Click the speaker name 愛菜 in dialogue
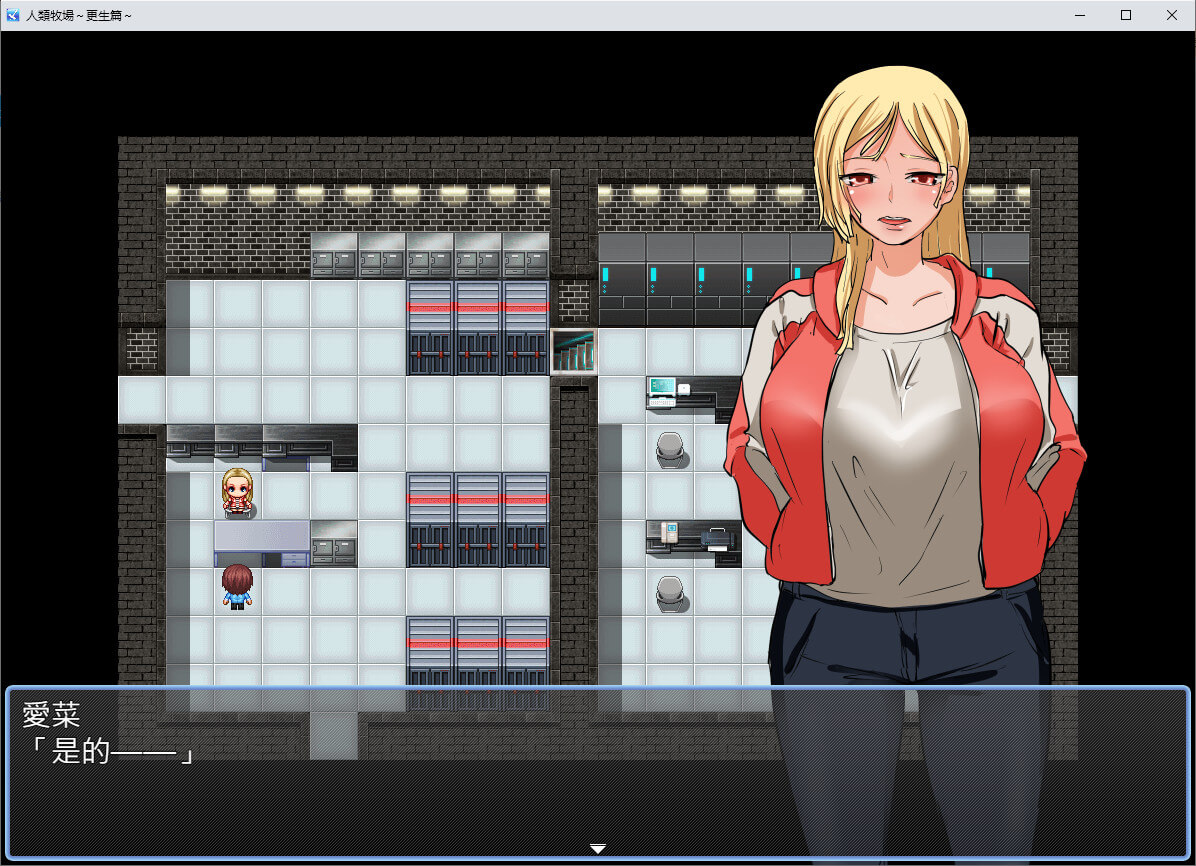 [50, 715]
